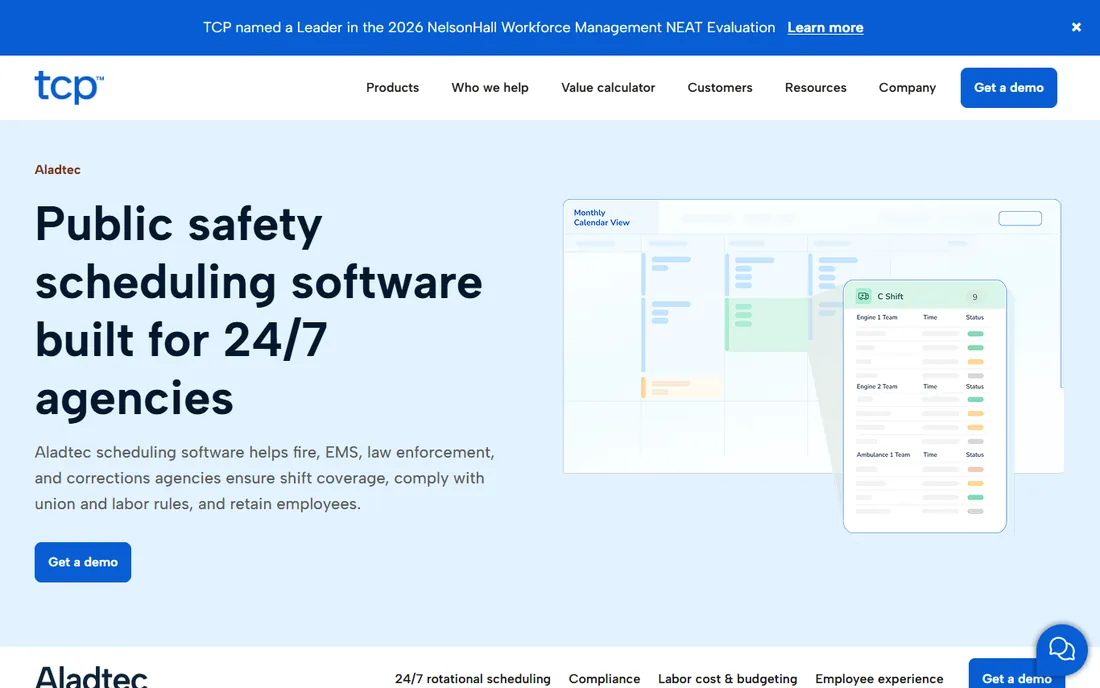Click the tcp logo
The height and width of the screenshot is (688, 1100).
[x=69, y=87]
